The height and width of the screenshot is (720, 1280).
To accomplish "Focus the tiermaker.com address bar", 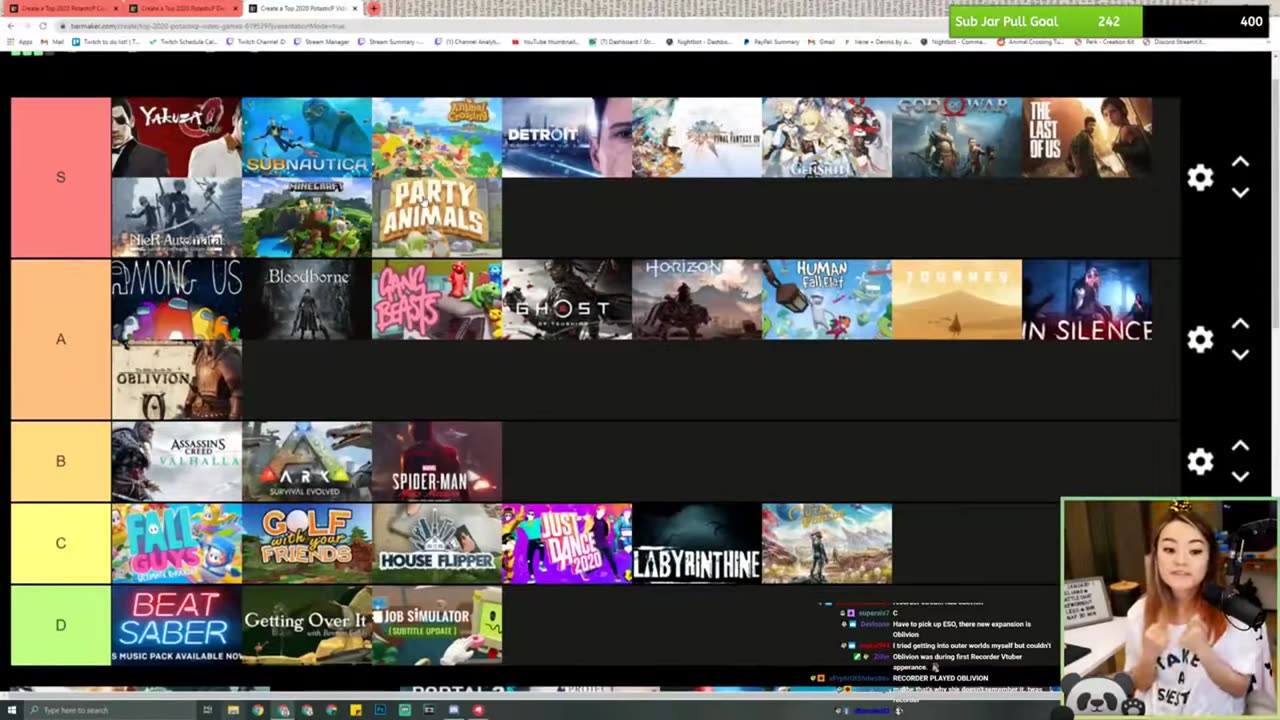I will coord(500,25).
